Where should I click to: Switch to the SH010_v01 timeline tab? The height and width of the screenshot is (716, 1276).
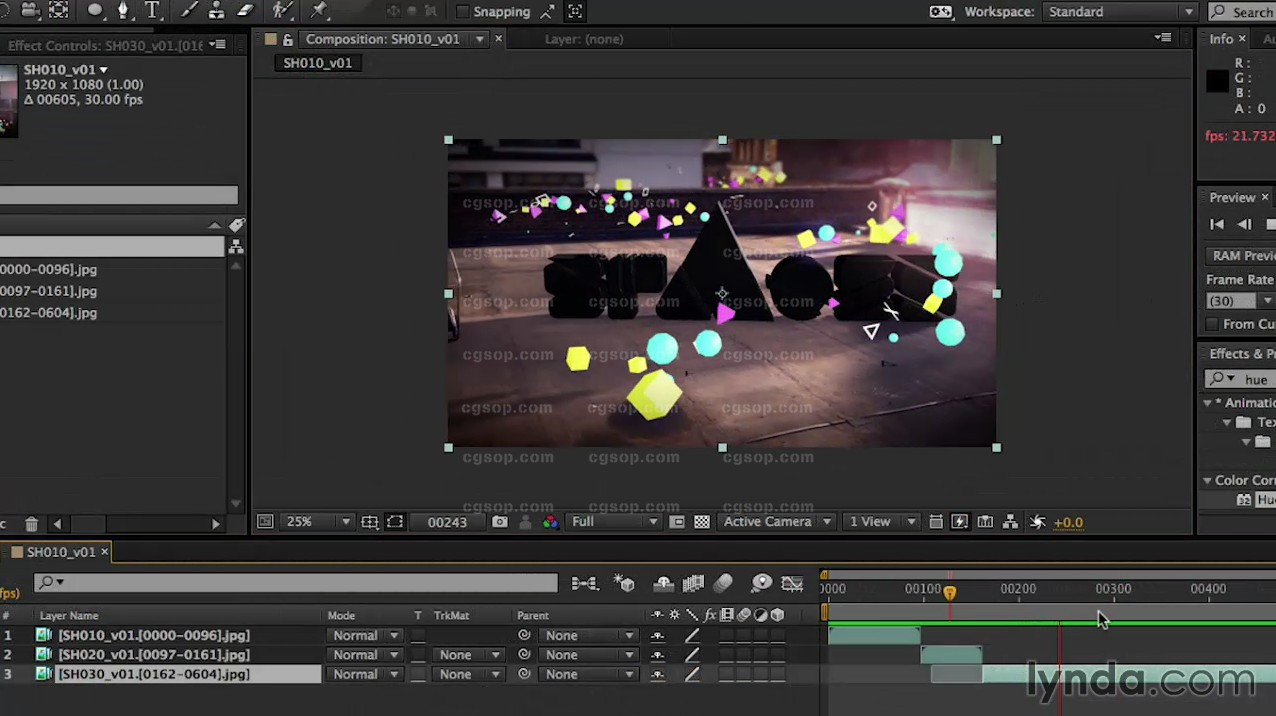point(60,552)
